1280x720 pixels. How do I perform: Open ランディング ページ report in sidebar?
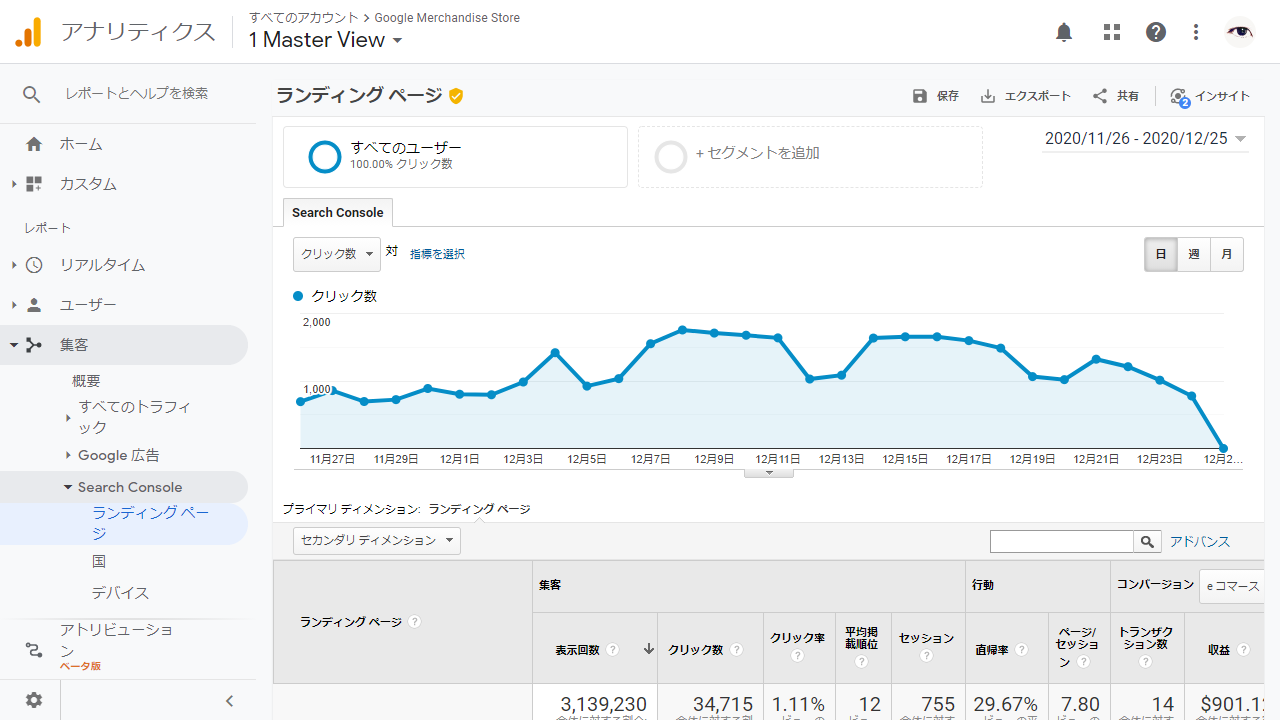[x=150, y=523]
